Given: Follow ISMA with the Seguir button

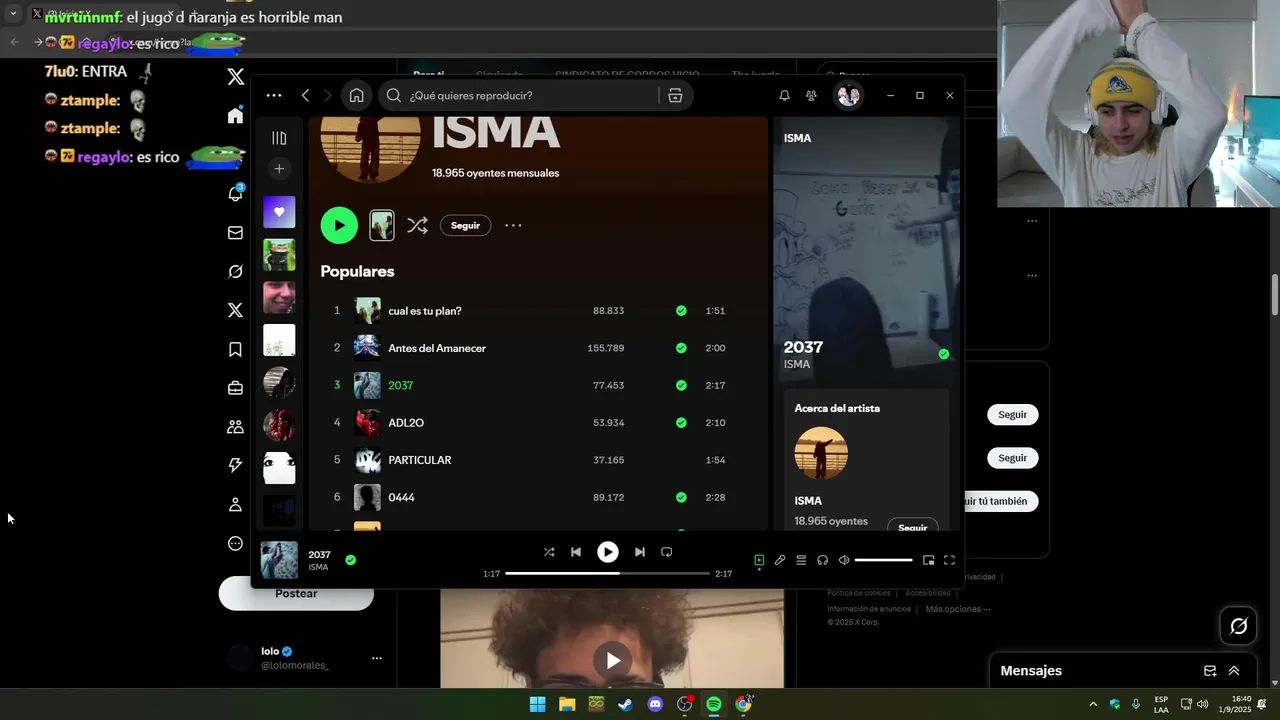Looking at the screenshot, I should 465,225.
